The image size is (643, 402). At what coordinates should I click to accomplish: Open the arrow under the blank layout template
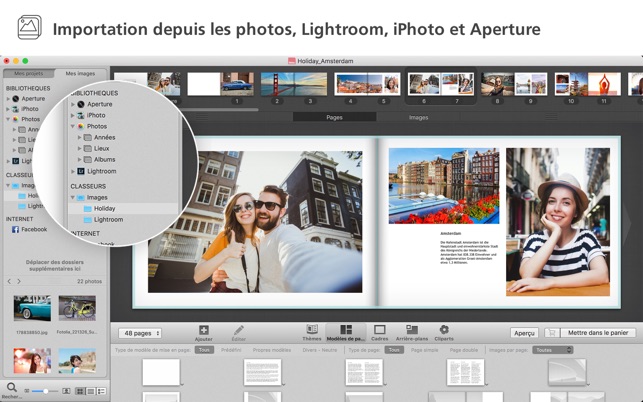point(182,384)
